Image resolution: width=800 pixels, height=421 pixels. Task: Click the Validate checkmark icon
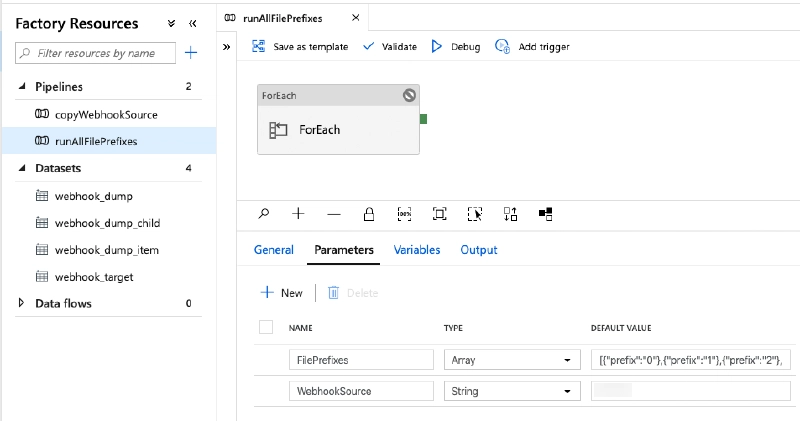click(x=368, y=46)
